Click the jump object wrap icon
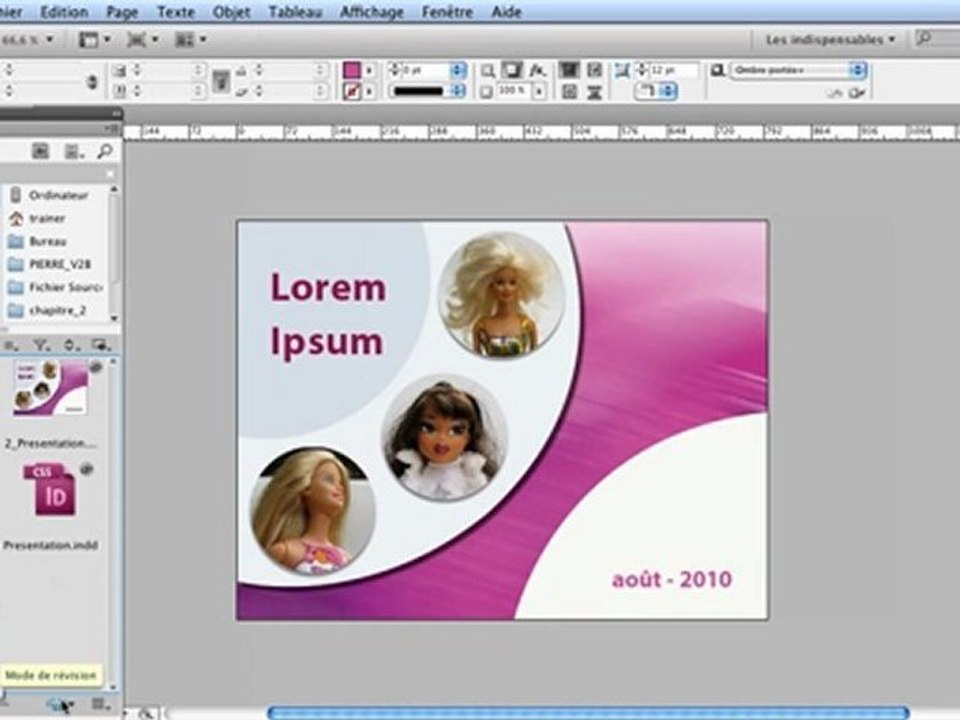This screenshot has width=960, height=720. point(594,92)
